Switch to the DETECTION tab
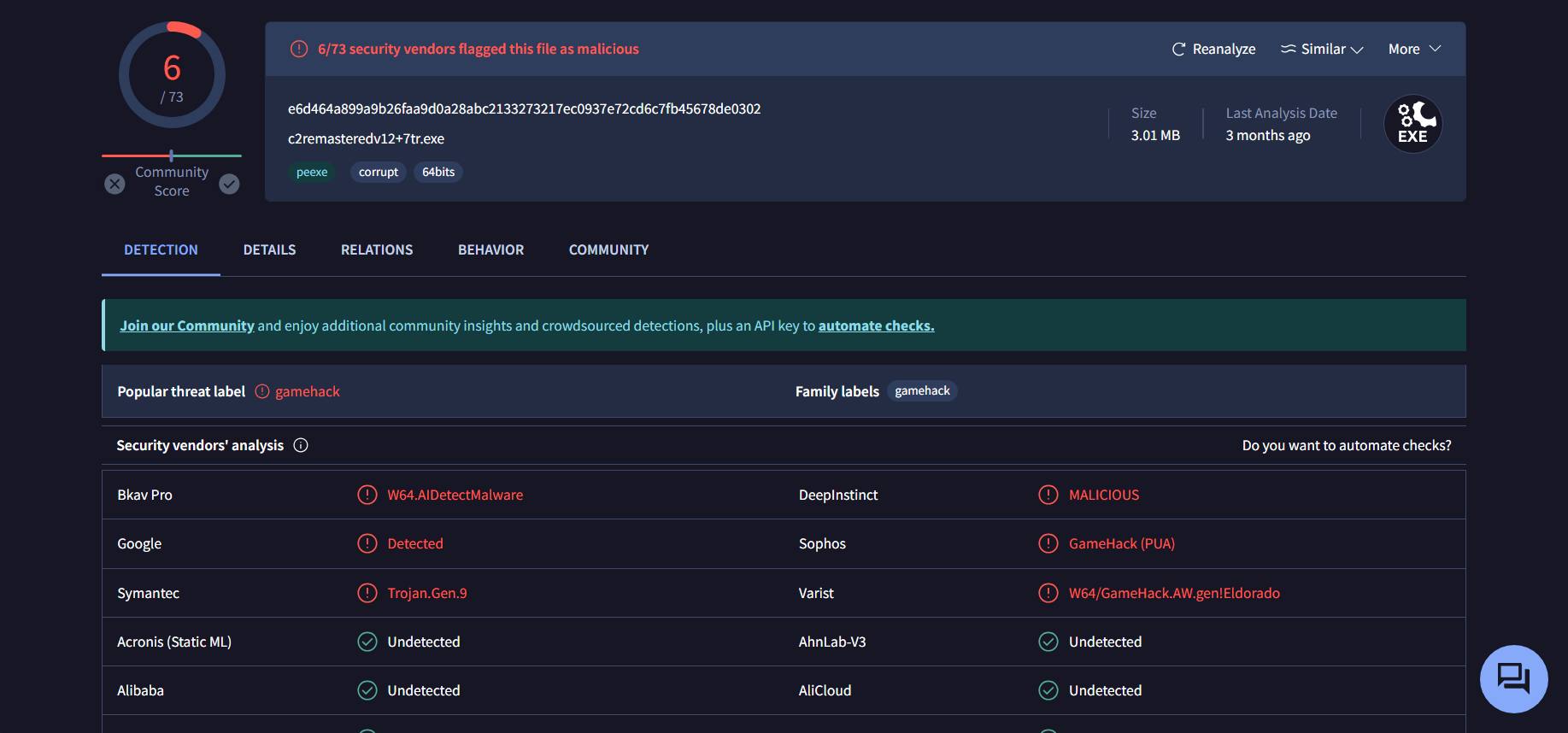 (161, 250)
